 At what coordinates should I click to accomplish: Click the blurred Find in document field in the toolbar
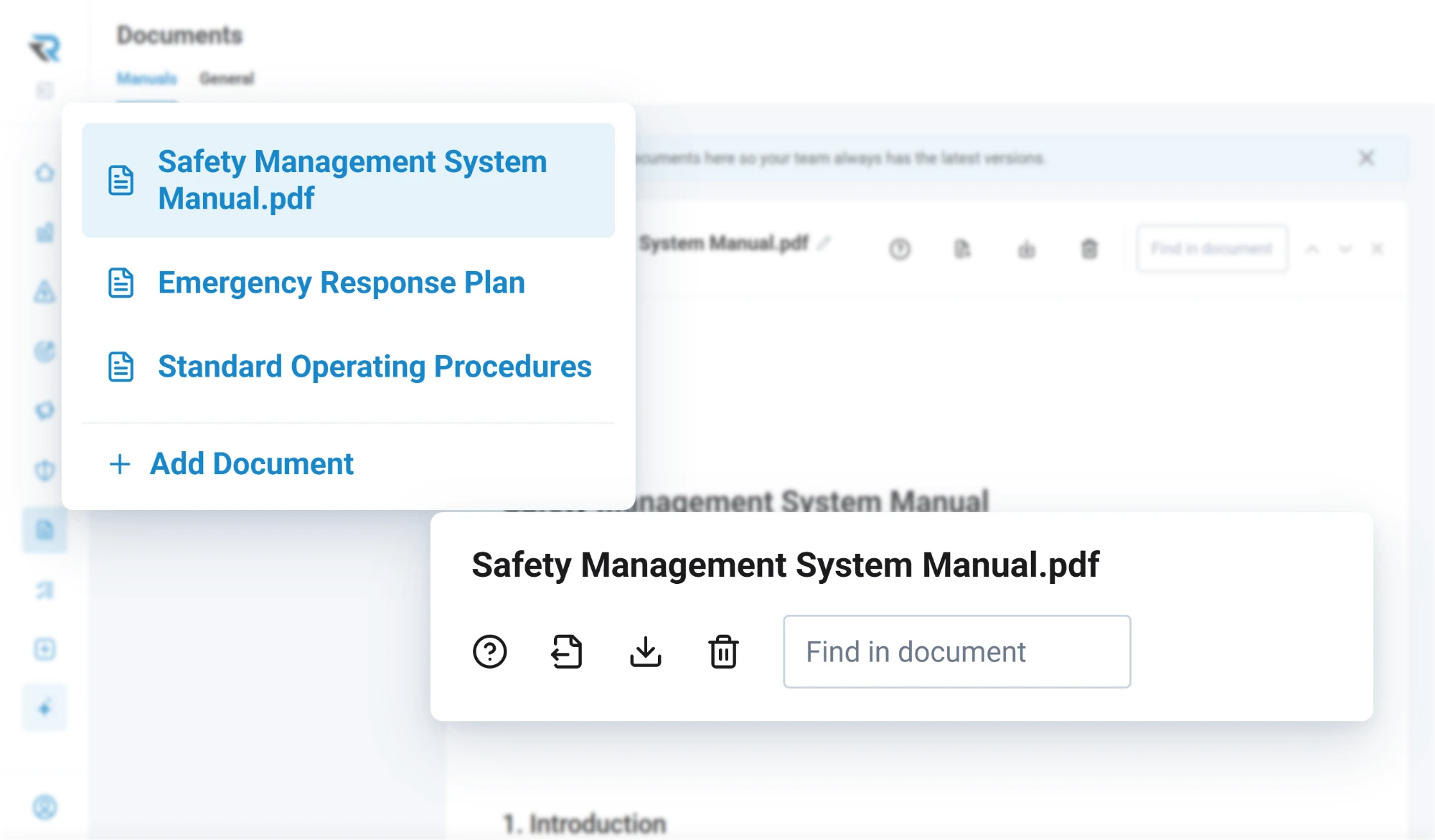[1212, 249]
